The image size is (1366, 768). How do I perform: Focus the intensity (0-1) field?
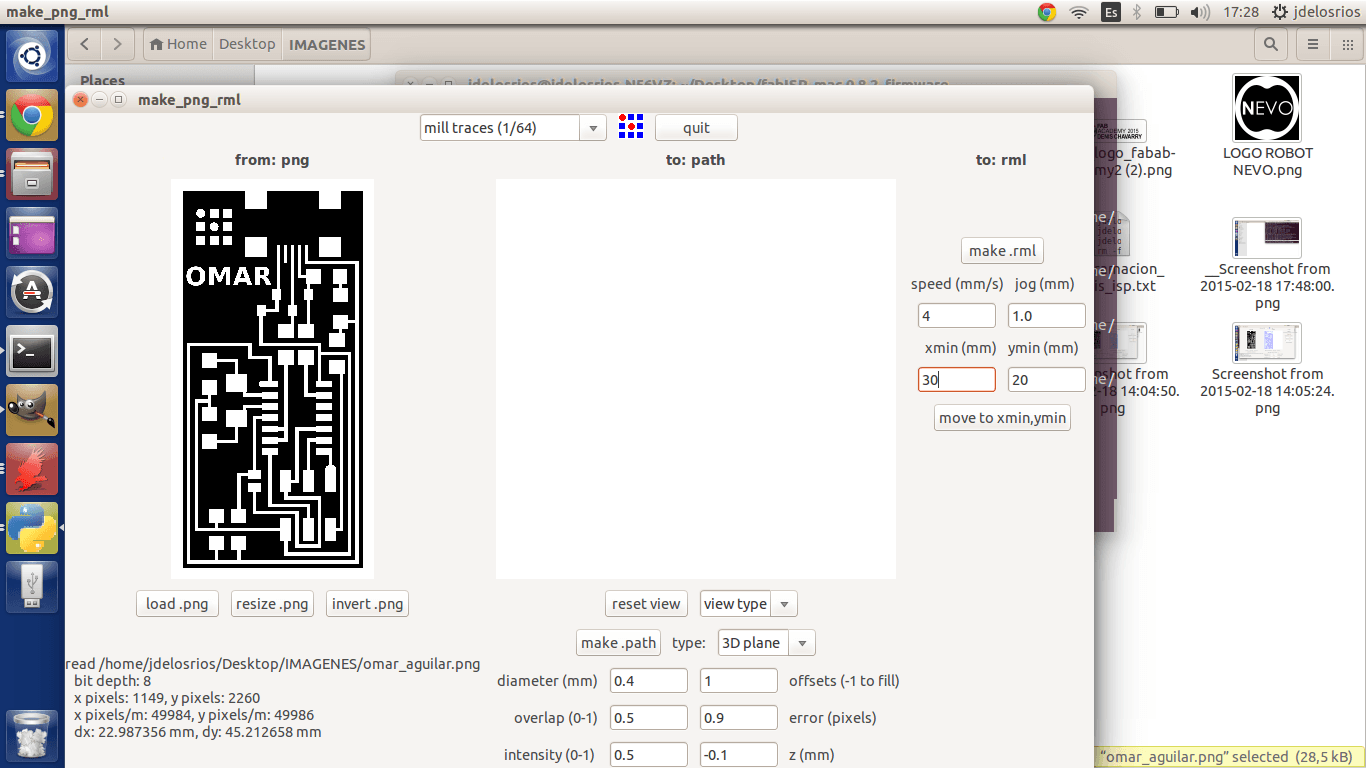coord(649,755)
